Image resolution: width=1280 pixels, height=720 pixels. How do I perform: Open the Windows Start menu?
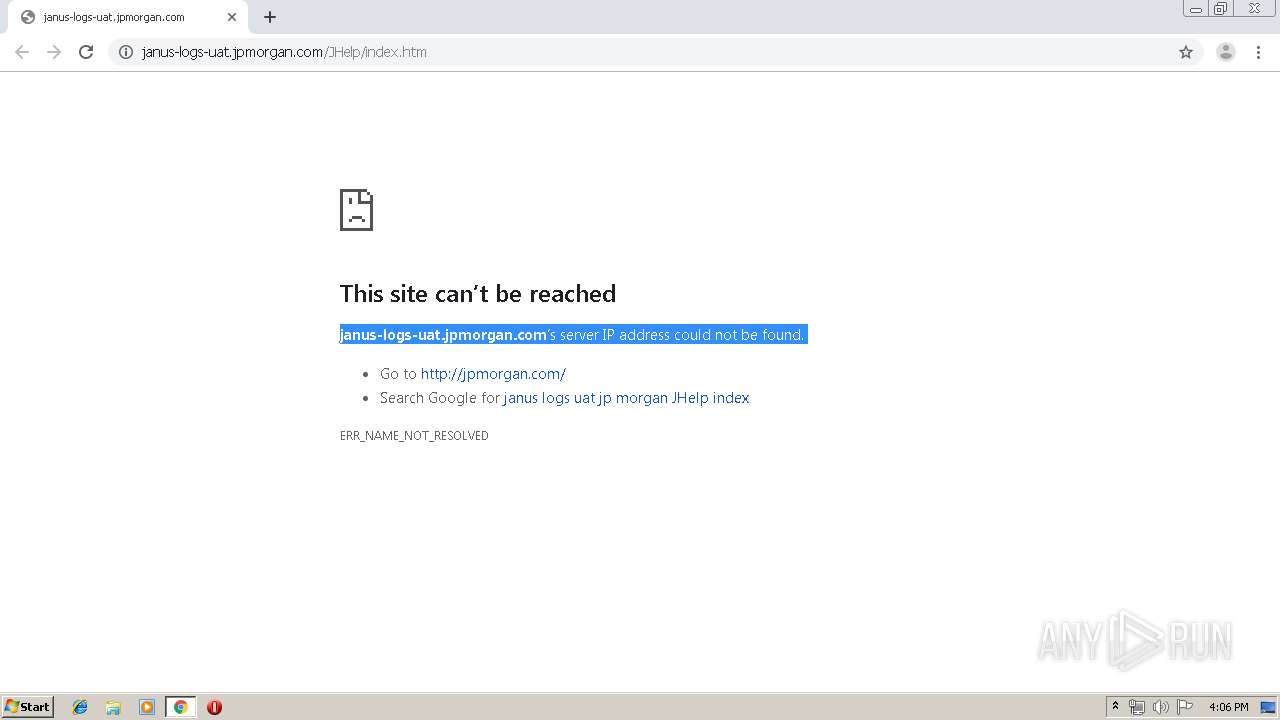(28, 707)
